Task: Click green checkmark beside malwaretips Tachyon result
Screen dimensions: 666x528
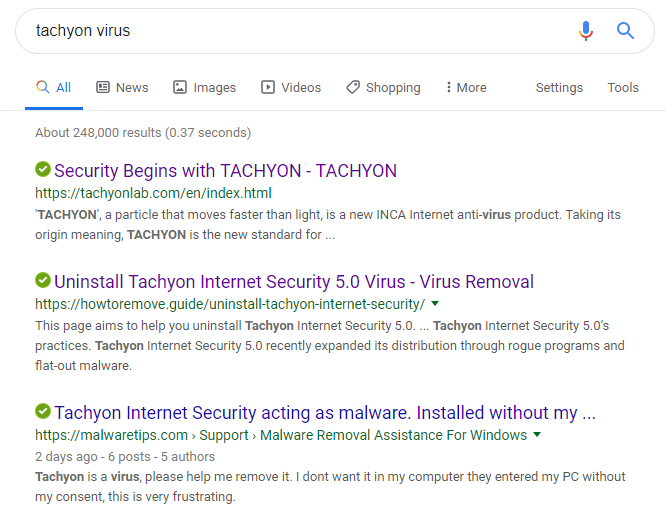Action: [43, 412]
